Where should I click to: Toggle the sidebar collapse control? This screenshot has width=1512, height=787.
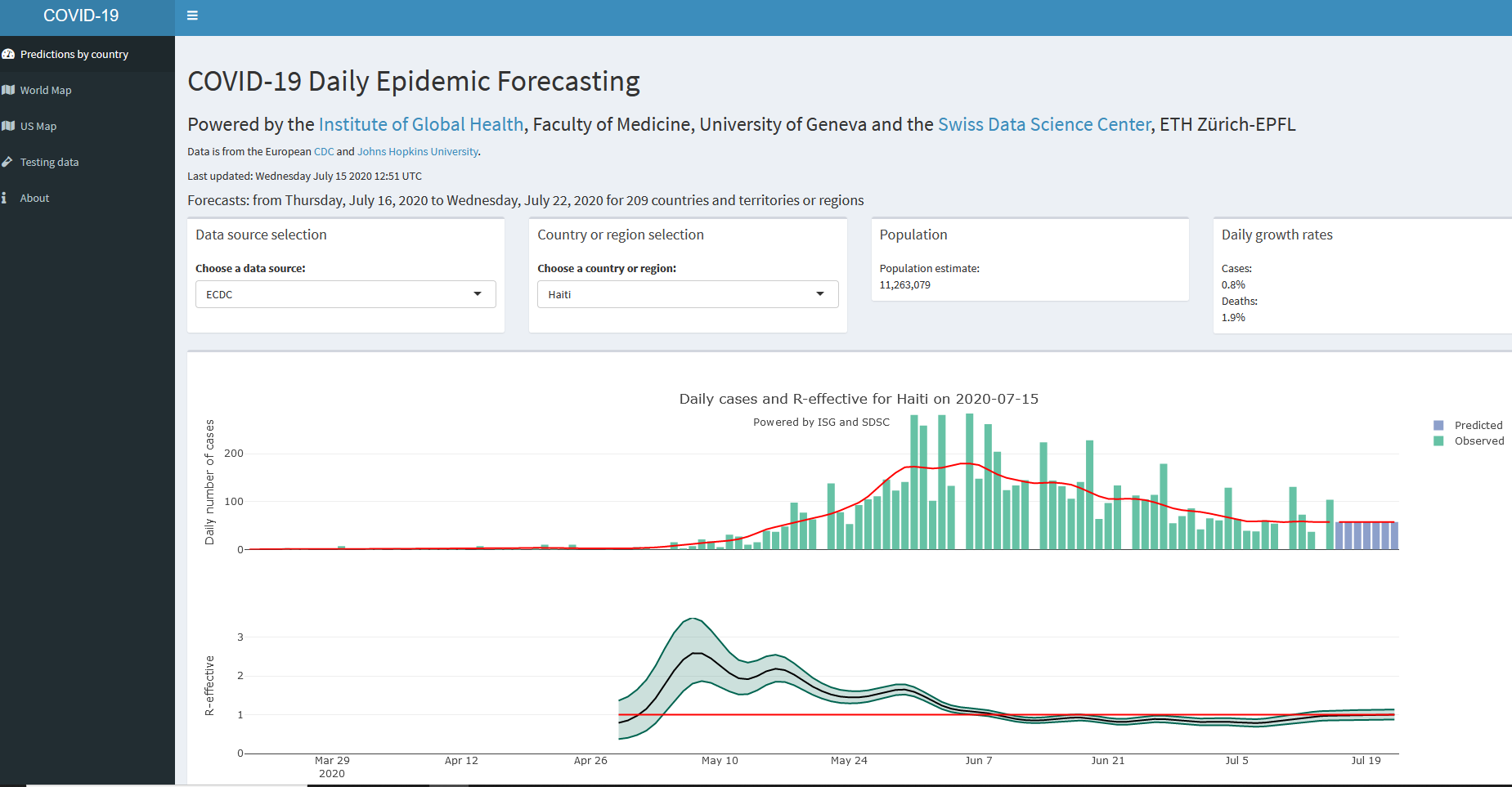click(192, 15)
